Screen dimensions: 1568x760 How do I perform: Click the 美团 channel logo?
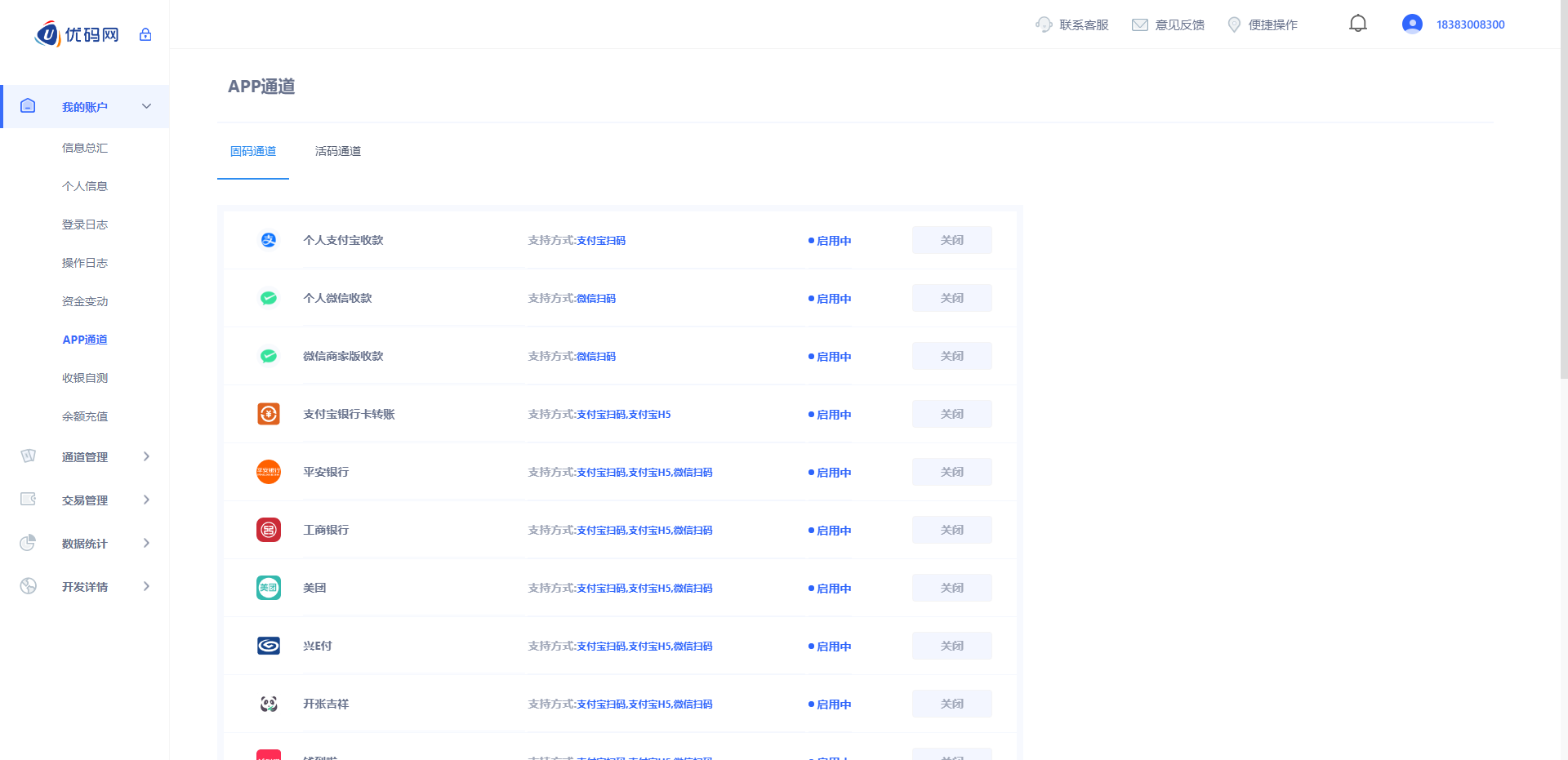[269, 588]
